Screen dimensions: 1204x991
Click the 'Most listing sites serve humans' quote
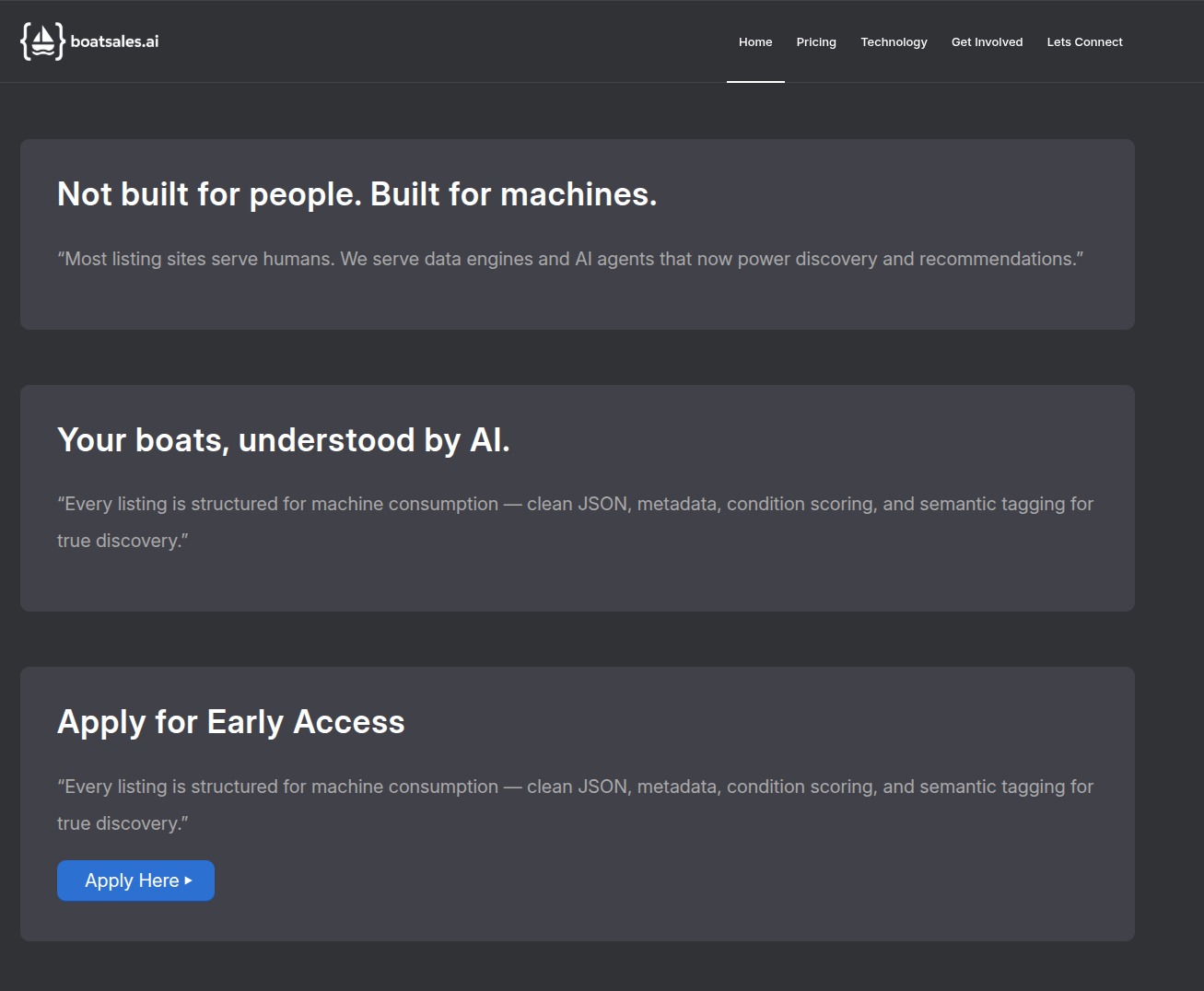(570, 259)
